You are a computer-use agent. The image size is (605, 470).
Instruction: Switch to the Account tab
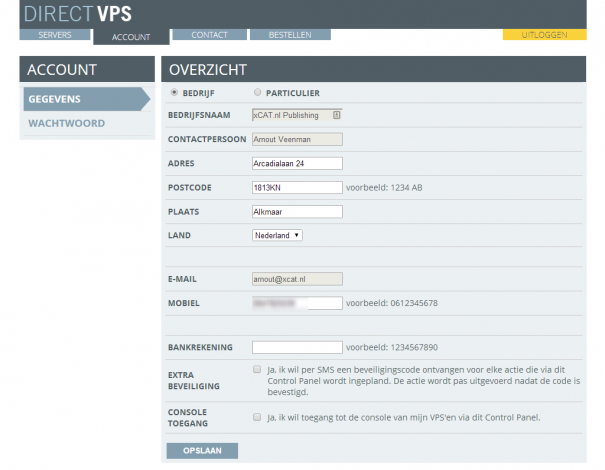[131, 37]
